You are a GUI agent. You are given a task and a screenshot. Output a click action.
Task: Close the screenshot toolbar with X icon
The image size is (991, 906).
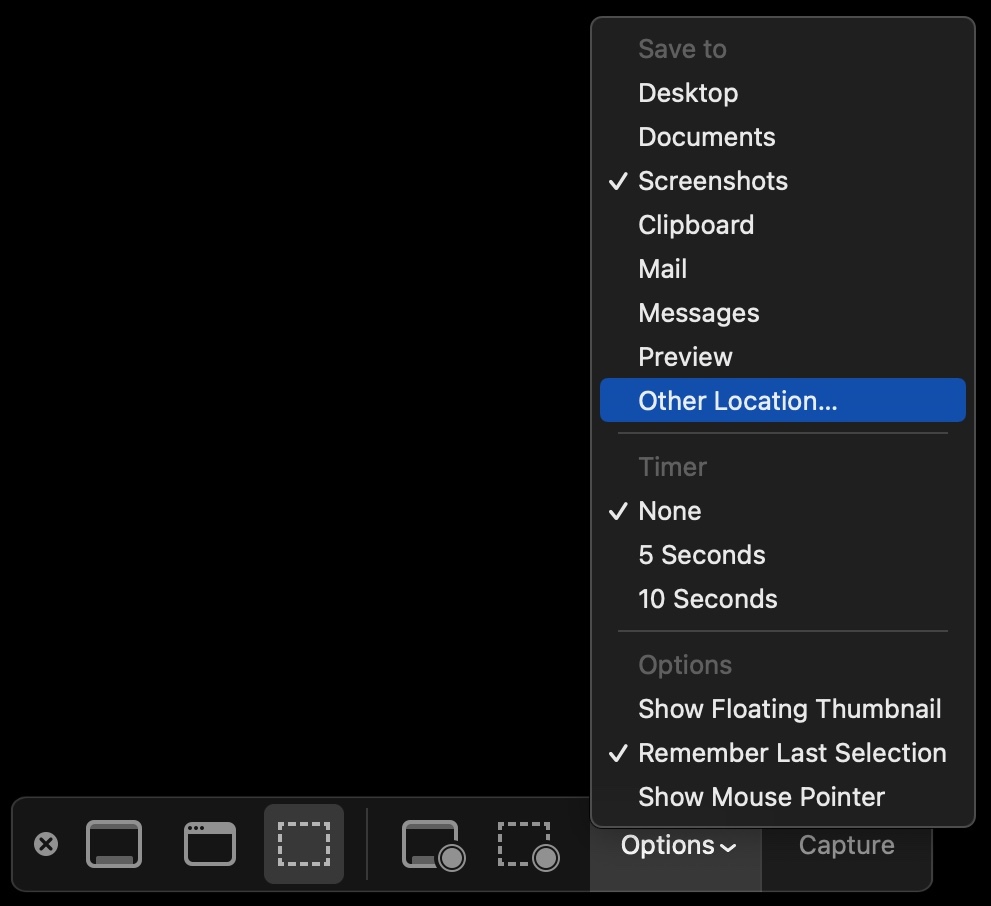tap(46, 845)
